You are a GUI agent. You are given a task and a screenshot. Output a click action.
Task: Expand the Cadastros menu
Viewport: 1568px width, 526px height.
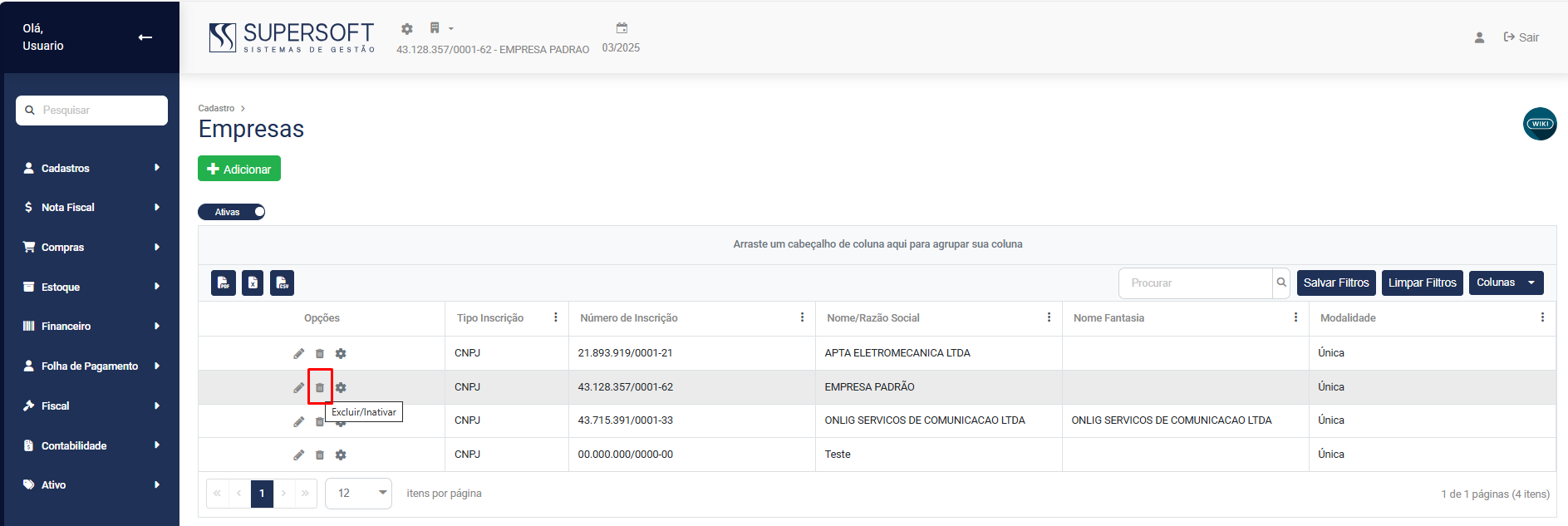[91, 168]
